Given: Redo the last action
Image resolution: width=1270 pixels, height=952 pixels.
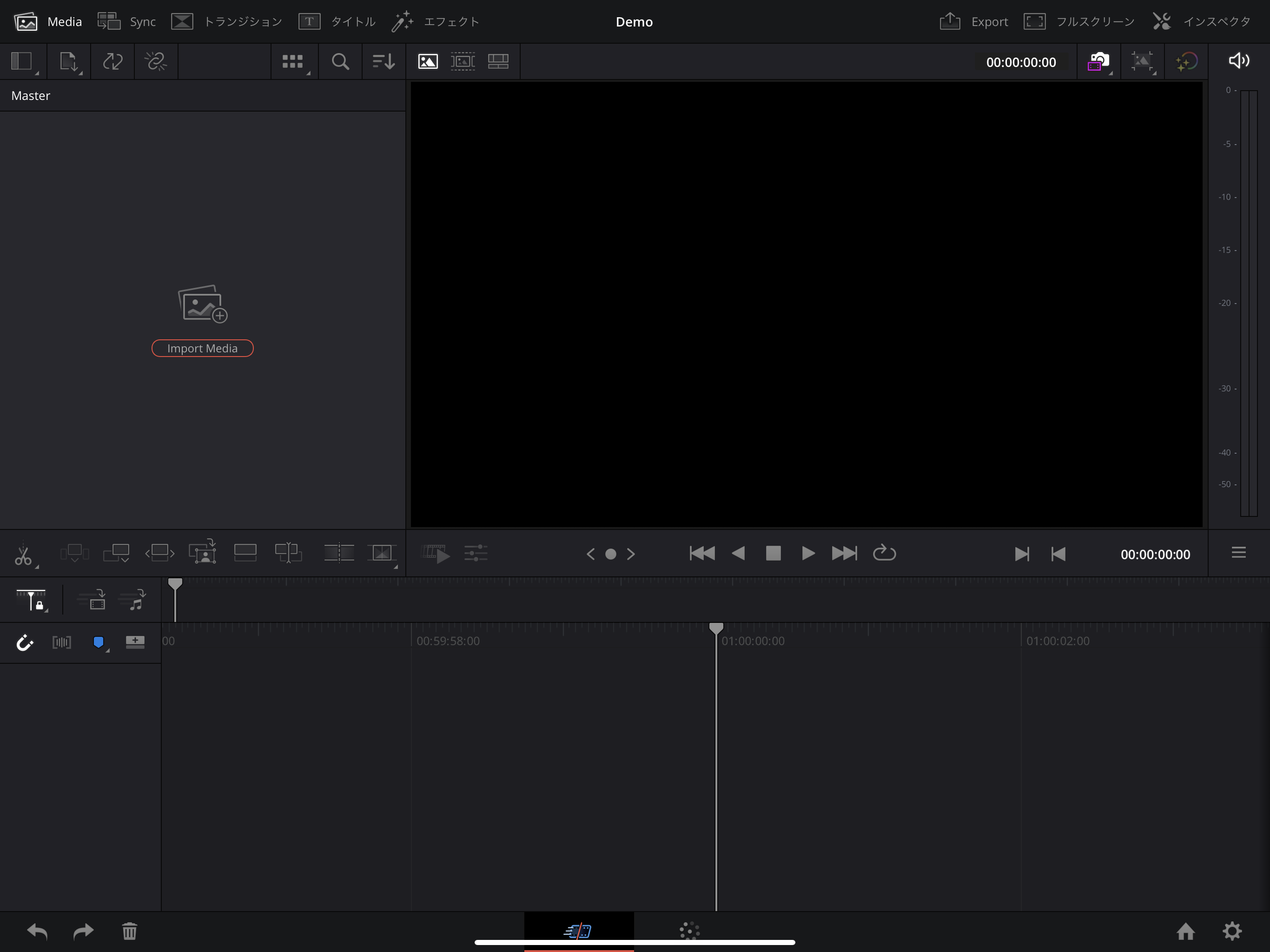Looking at the screenshot, I should coord(83,931).
